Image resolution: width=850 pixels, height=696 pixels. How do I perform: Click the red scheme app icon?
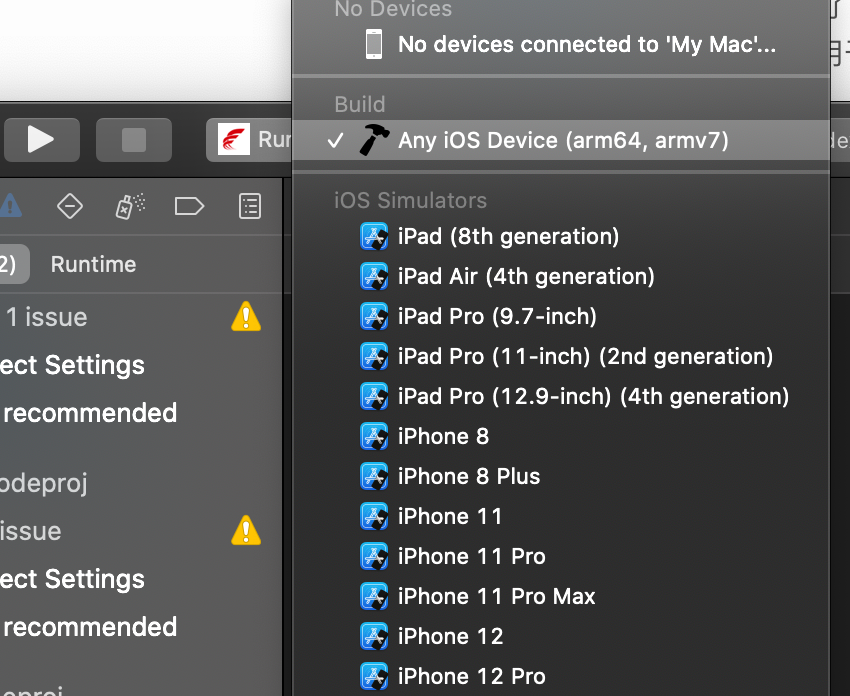click(x=234, y=139)
